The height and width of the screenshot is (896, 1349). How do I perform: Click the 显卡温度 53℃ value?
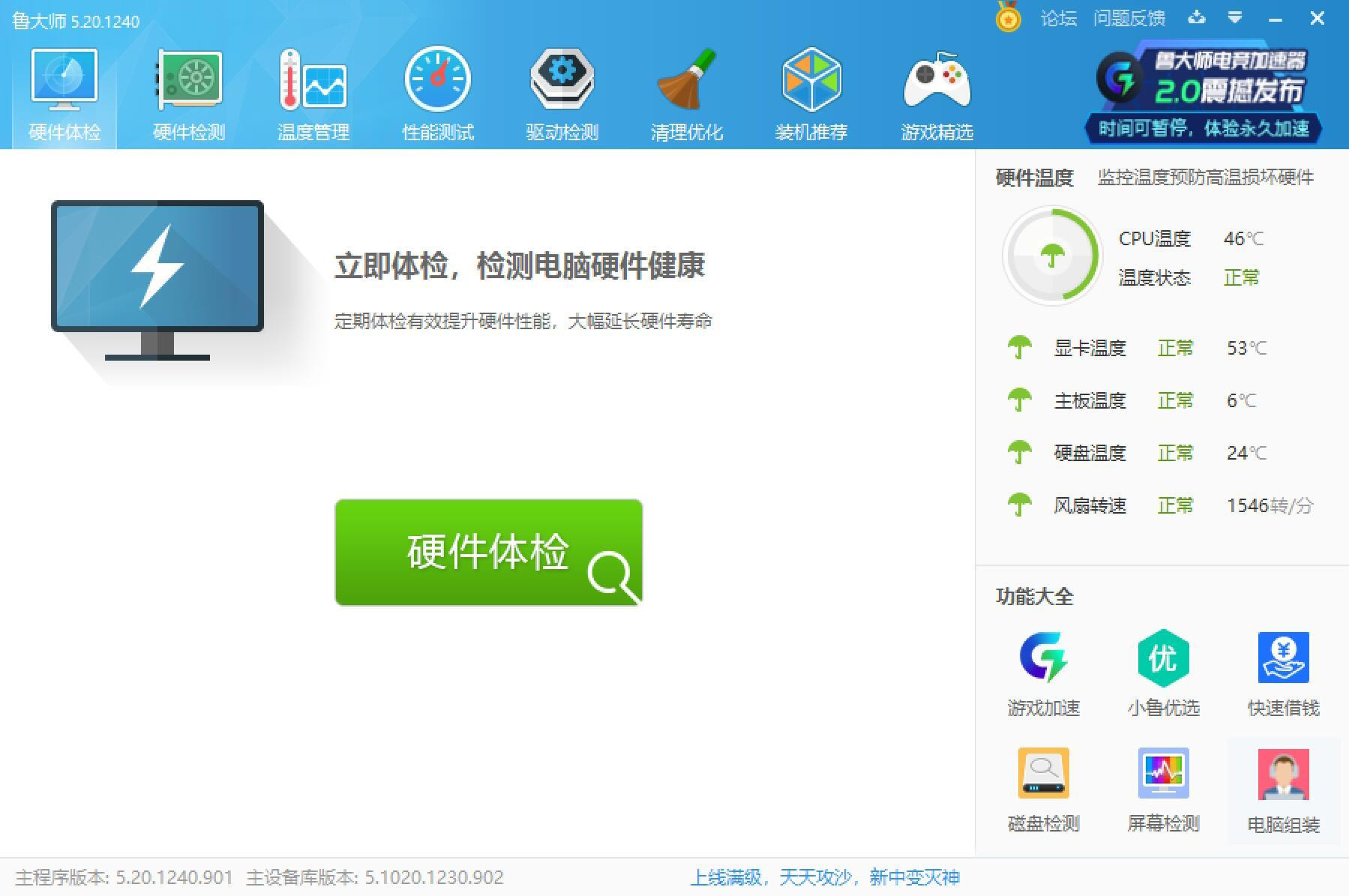click(x=1246, y=348)
